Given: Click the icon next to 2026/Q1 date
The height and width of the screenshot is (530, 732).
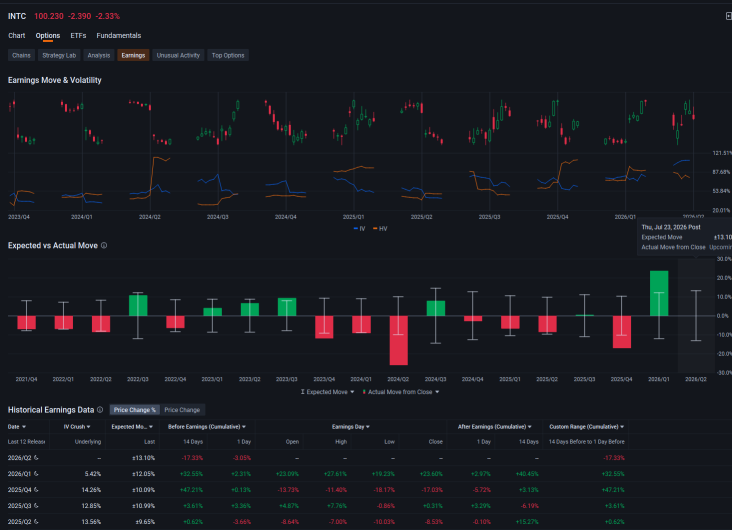Looking at the screenshot, I should (x=36, y=474).
